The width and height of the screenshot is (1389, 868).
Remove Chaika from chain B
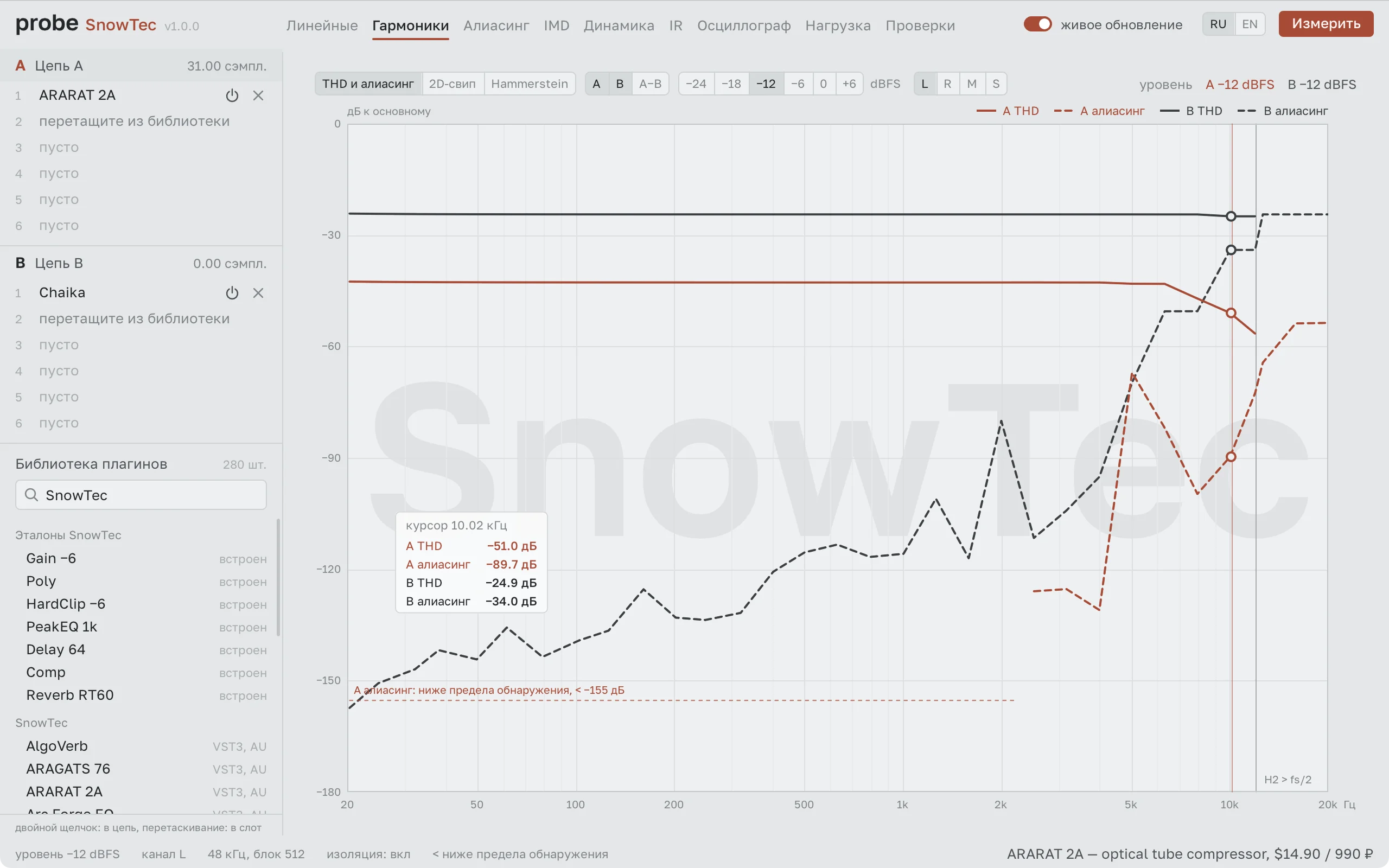(x=258, y=293)
